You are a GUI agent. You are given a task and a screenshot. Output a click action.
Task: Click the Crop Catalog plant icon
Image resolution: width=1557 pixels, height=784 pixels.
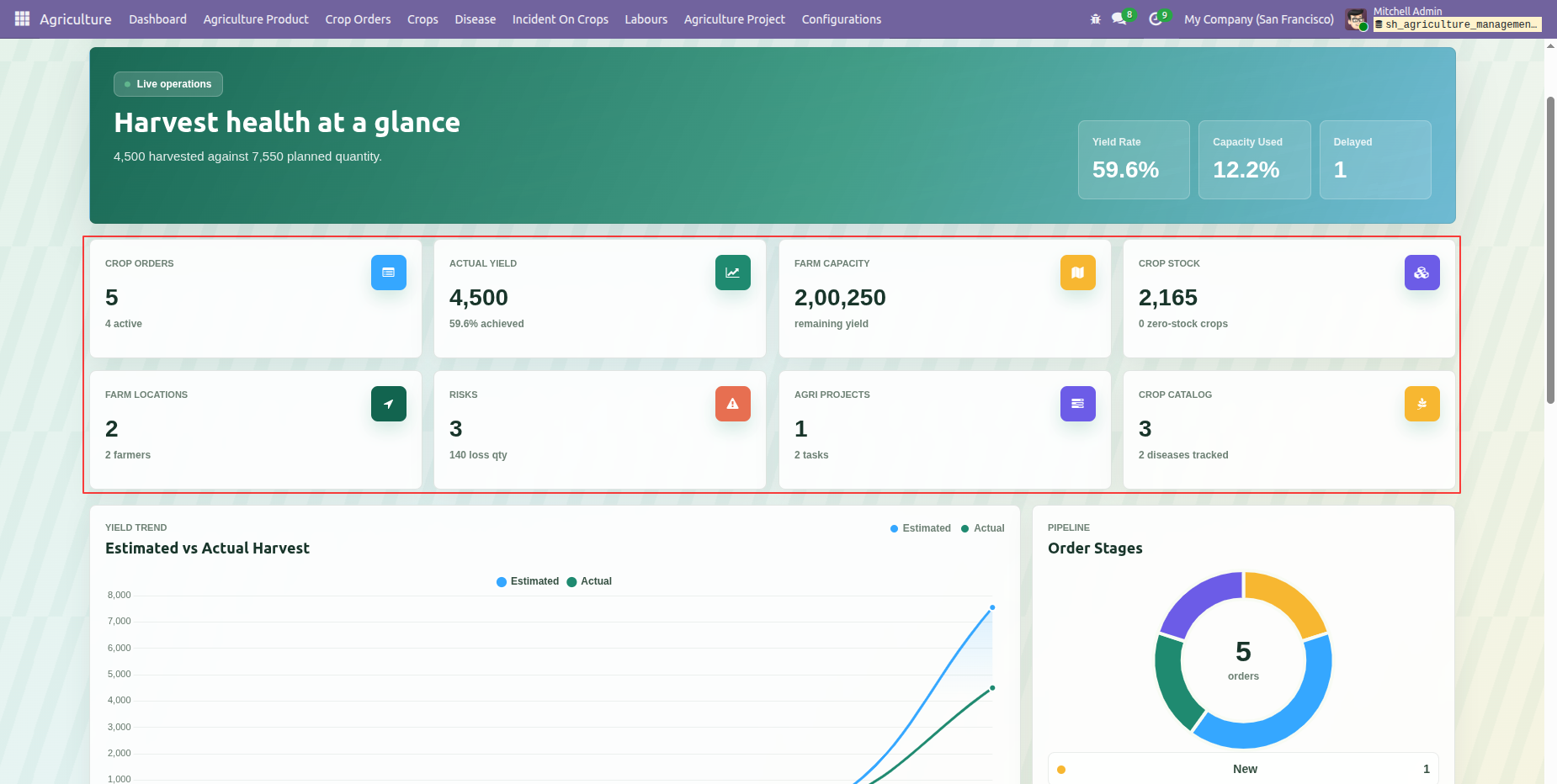(x=1422, y=404)
